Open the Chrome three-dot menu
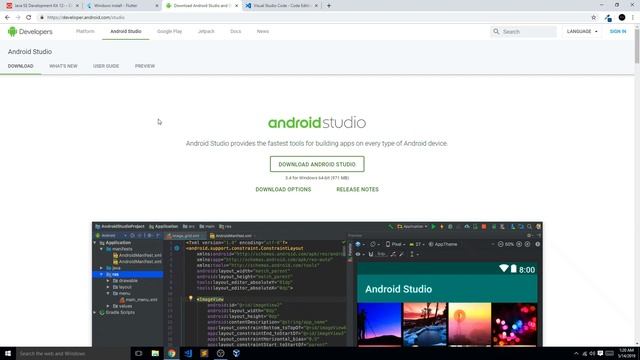This screenshot has width=640, height=360. tap(633, 18)
